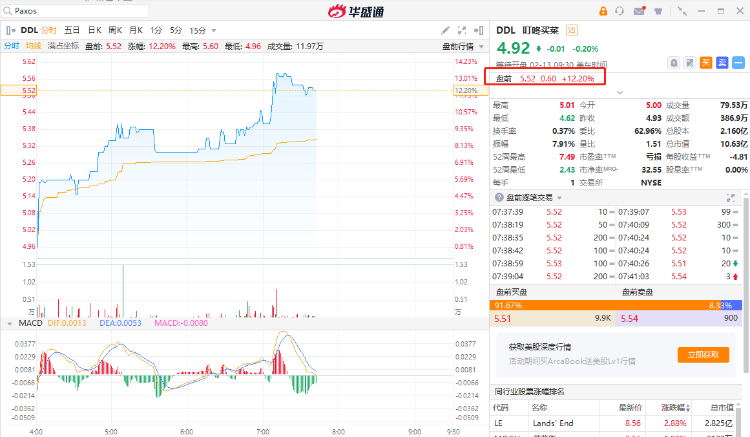Expand the chevron below pre-market quote
The width and height of the screenshot is (750, 437).
[620, 92]
